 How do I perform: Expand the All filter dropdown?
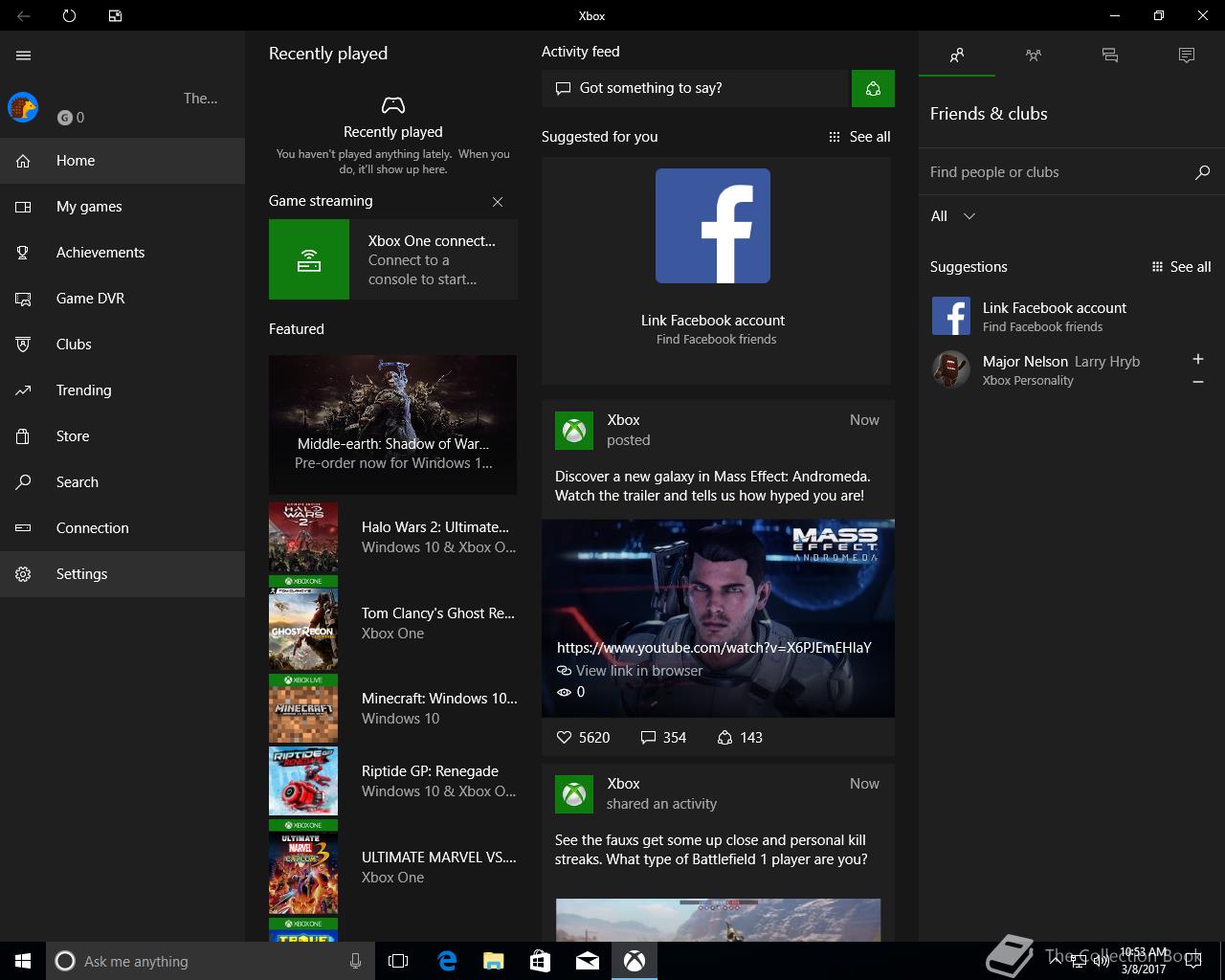coord(953,216)
